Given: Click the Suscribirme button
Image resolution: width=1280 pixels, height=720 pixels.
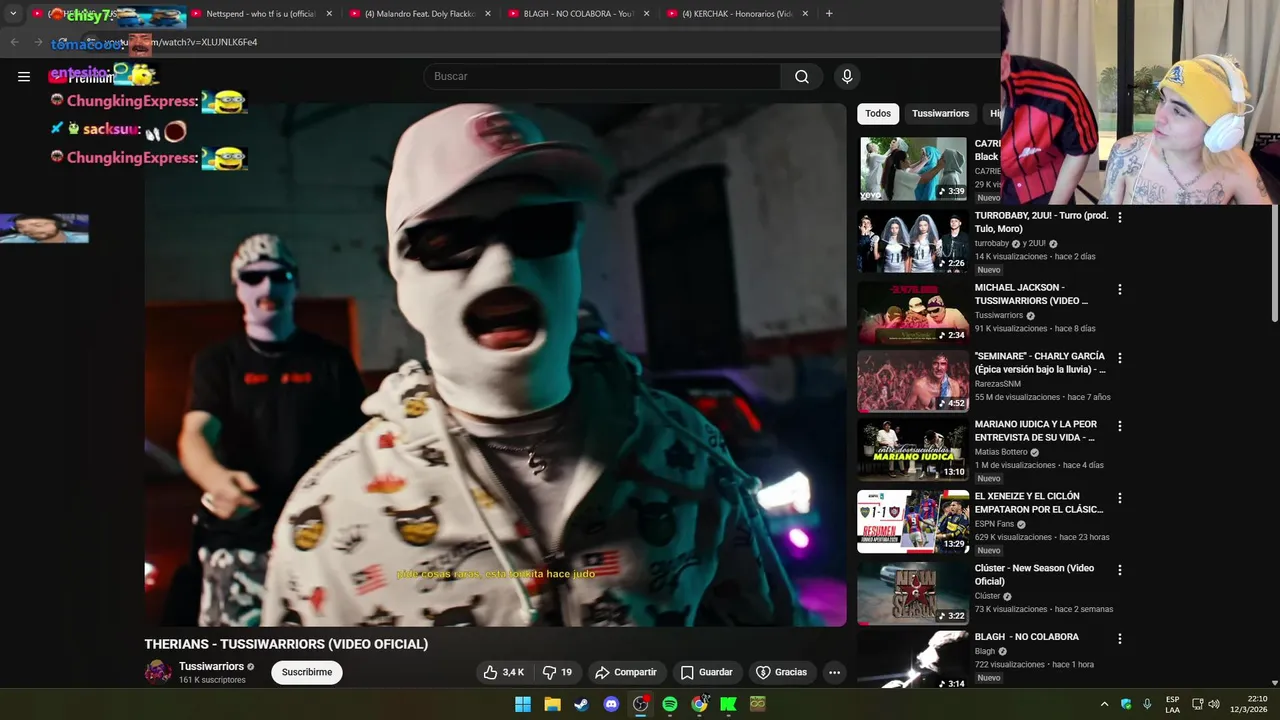Looking at the screenshot, I should pyautogui.click(x=307, y=672).
